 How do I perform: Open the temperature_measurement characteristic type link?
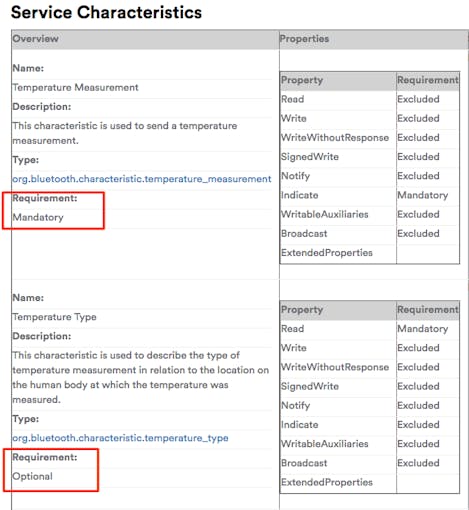click(142, 179)
